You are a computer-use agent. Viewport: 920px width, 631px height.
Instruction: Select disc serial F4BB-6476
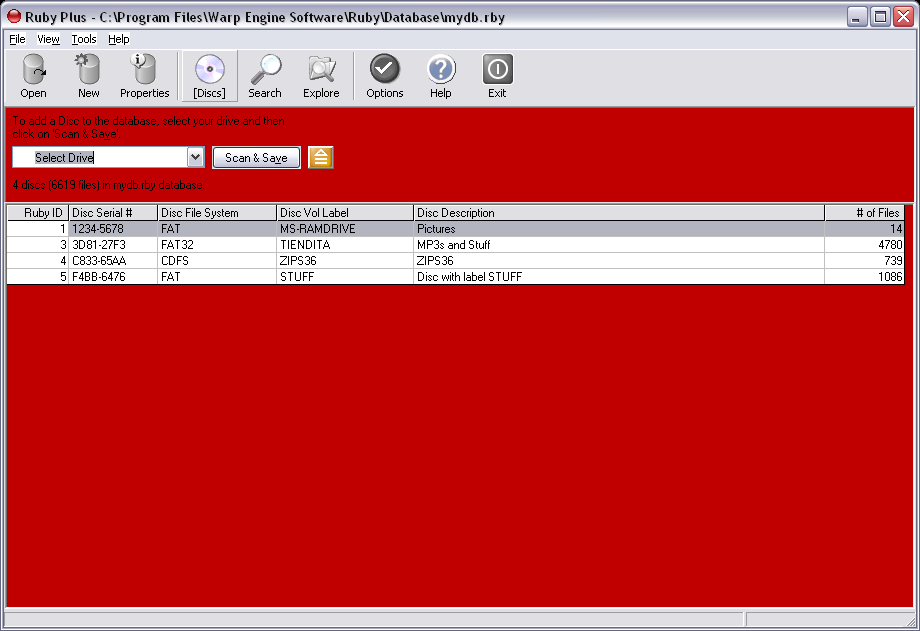[113, 276]
